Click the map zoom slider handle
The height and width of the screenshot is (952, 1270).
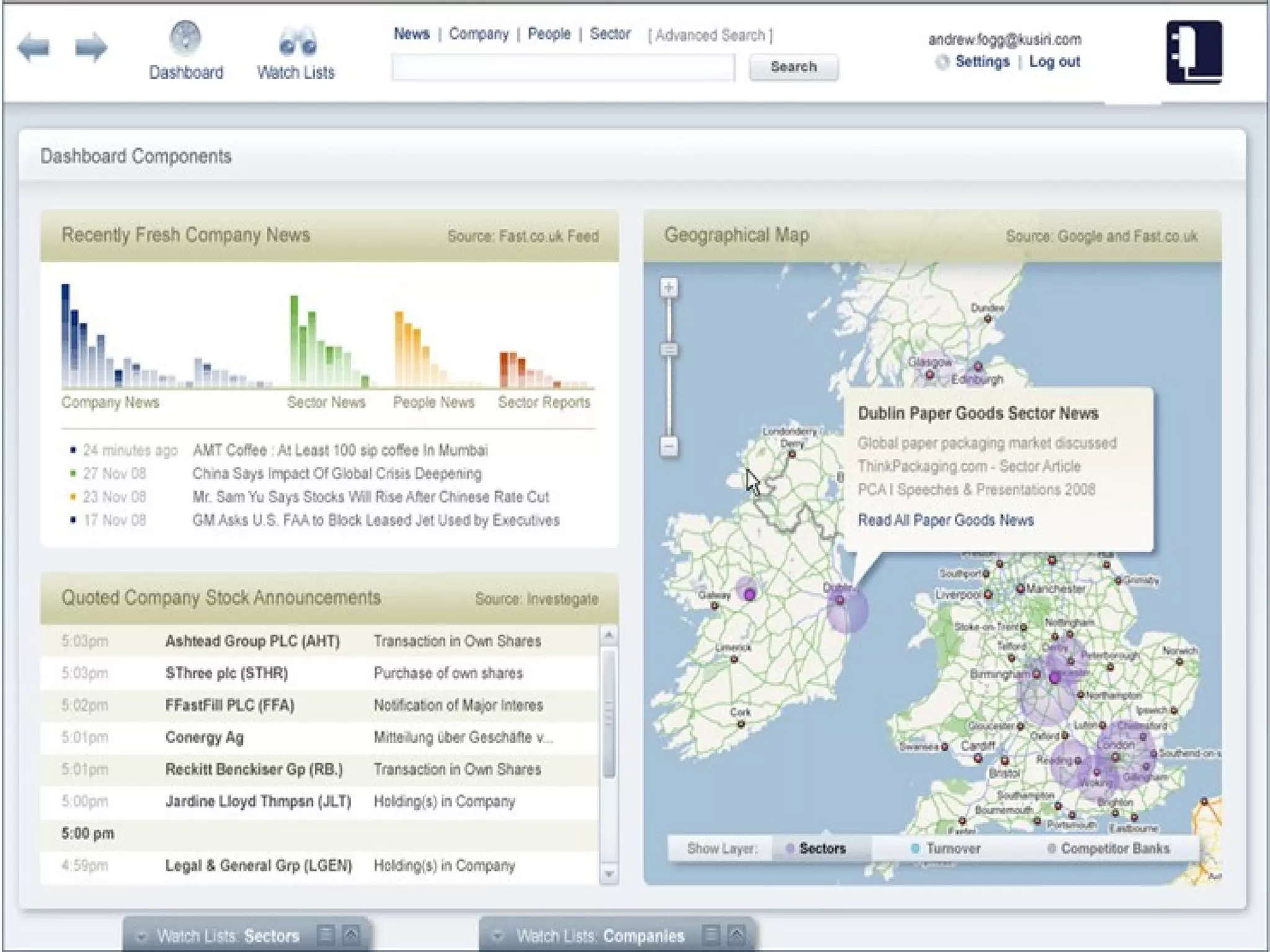coord(668,350)
